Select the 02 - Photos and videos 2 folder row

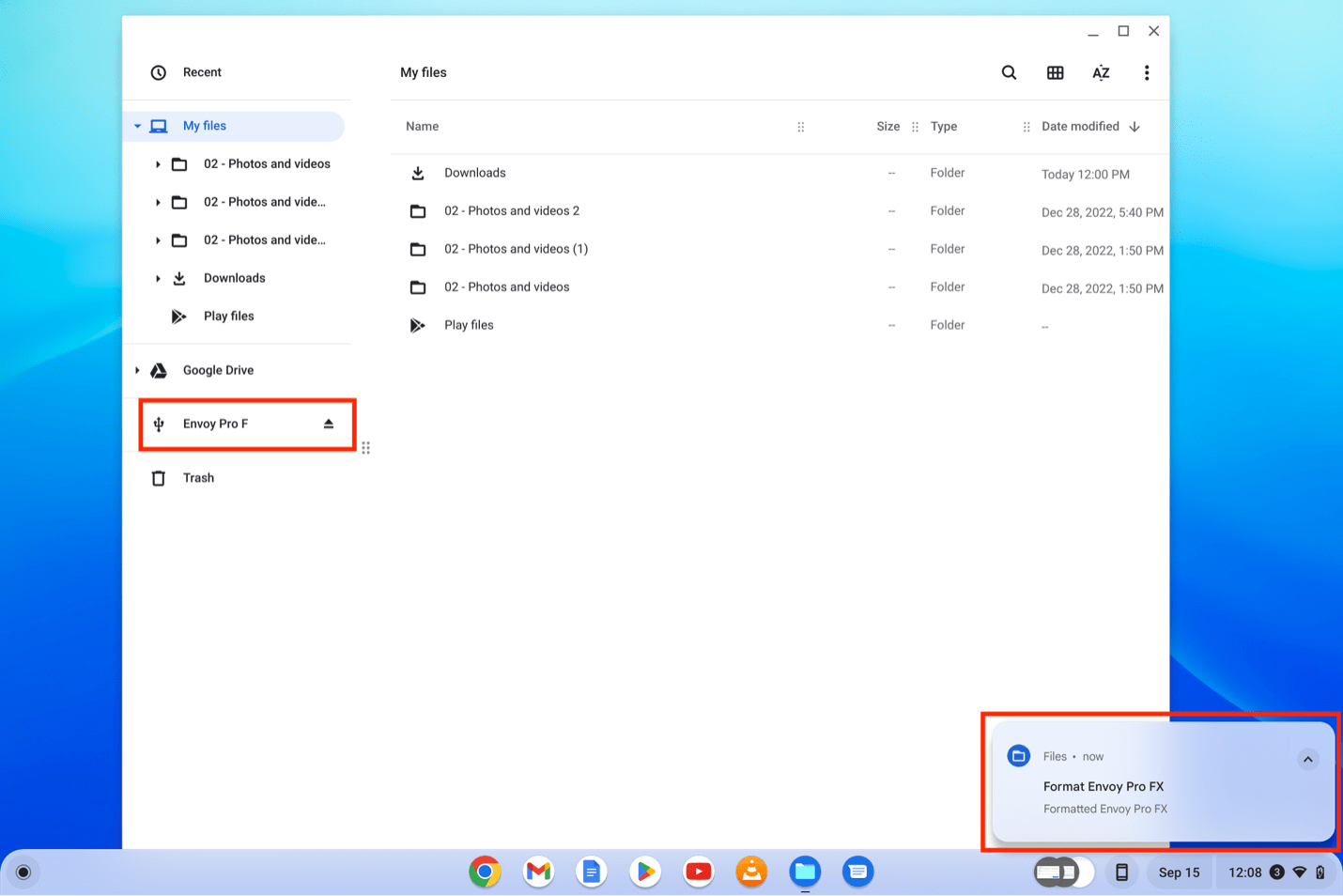coord(512,211)
